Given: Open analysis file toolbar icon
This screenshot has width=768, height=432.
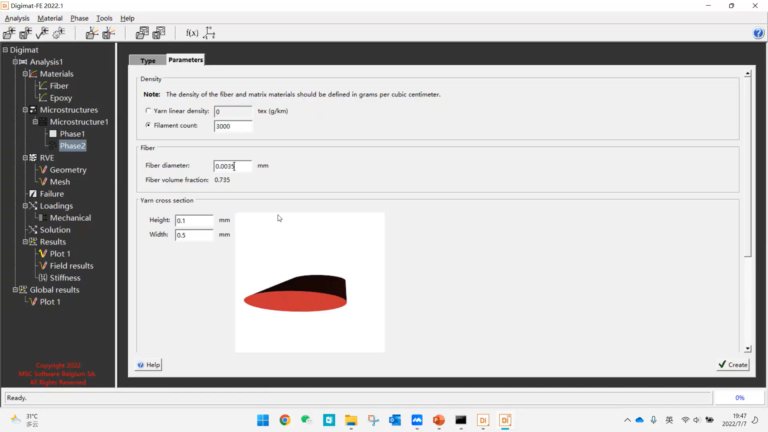Looking at the screenshot, I should [9, 33].
